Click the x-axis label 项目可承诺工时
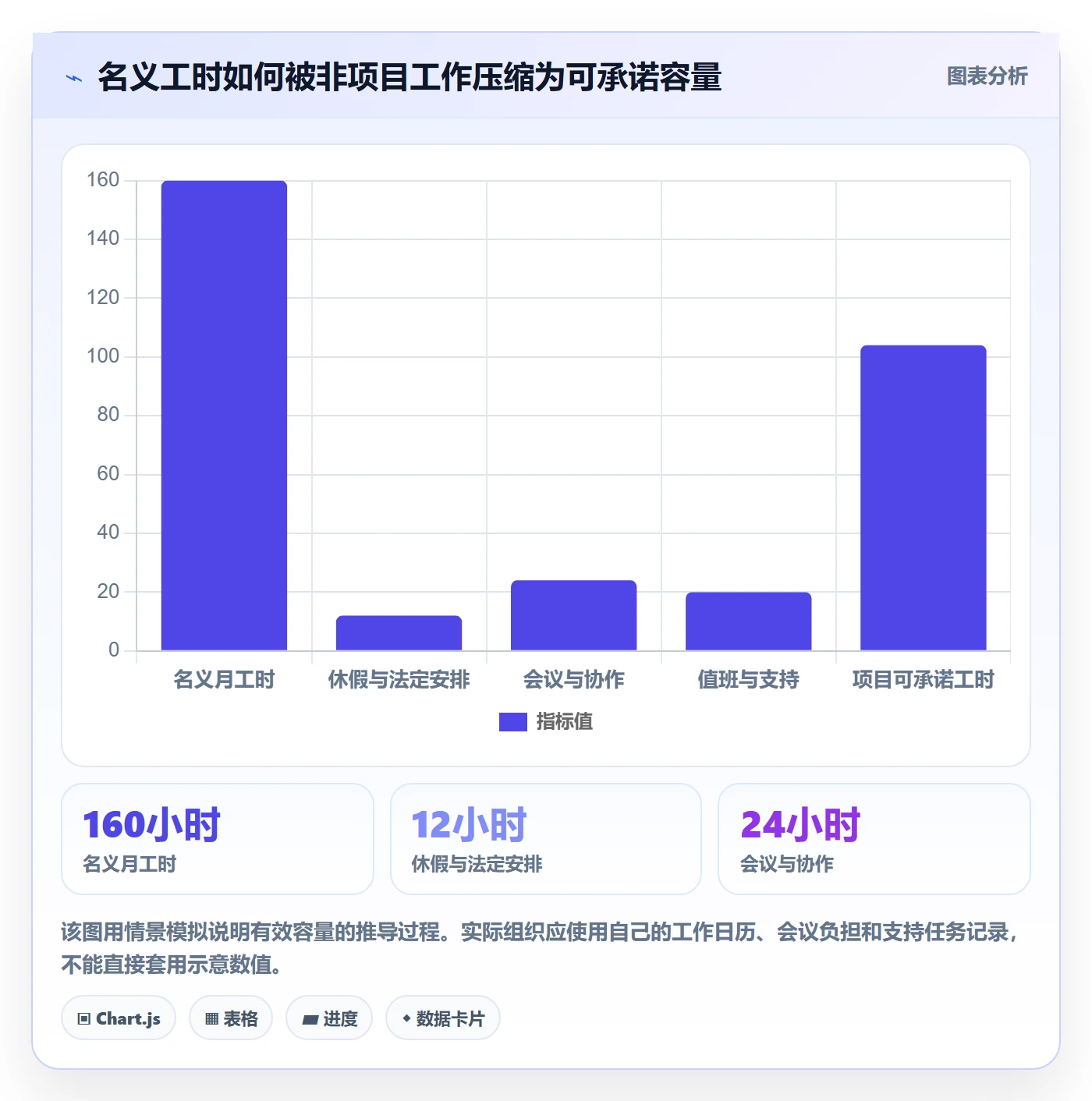The image size is (1092, 1101). [x=923, y=679]
